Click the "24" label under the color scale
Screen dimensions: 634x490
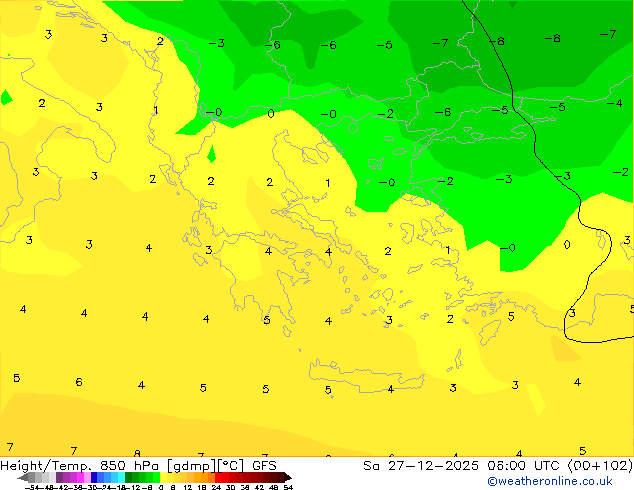[216, 487]
